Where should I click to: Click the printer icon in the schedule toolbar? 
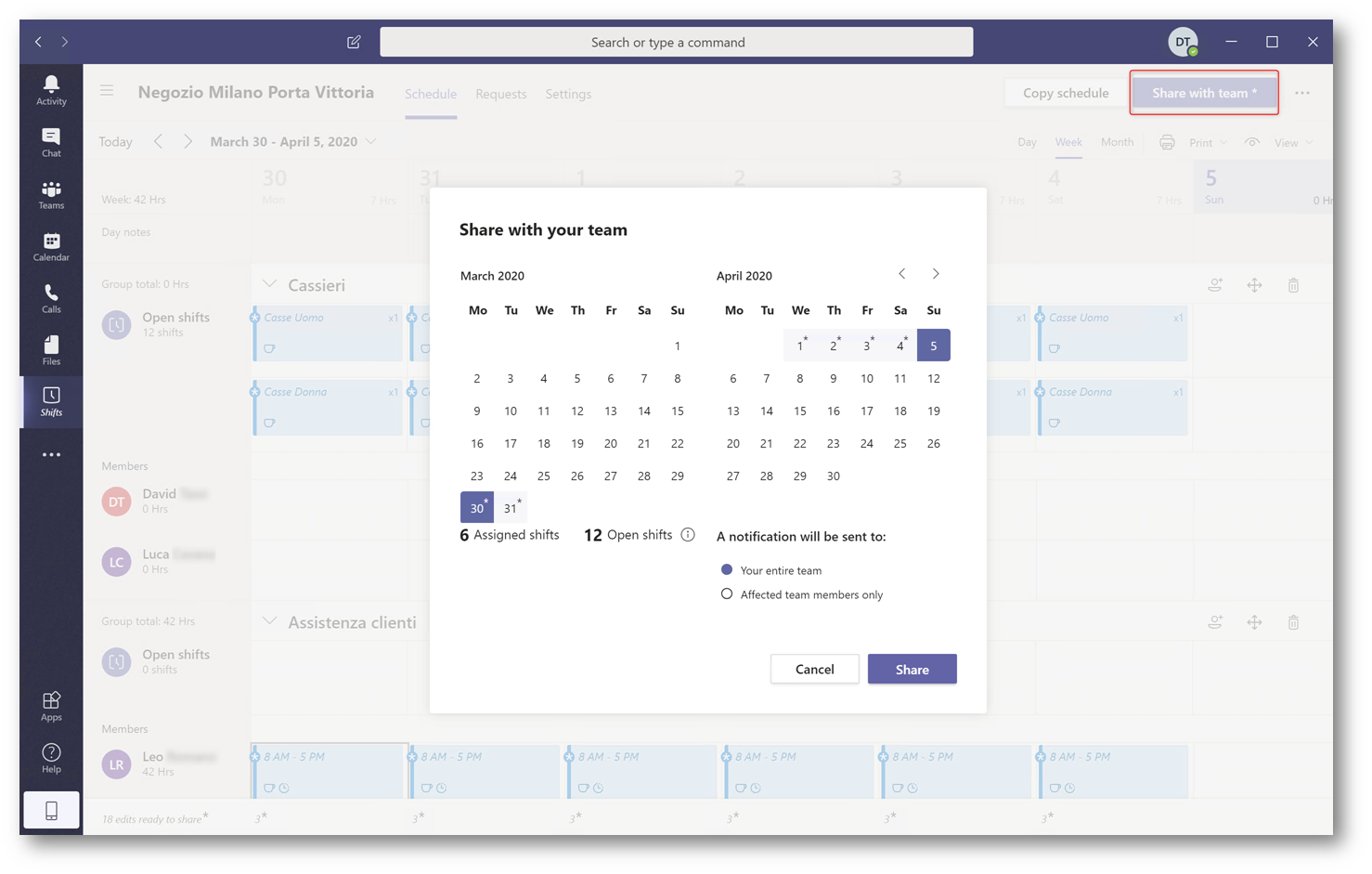pyautogui.click(x=1167, y=142)
